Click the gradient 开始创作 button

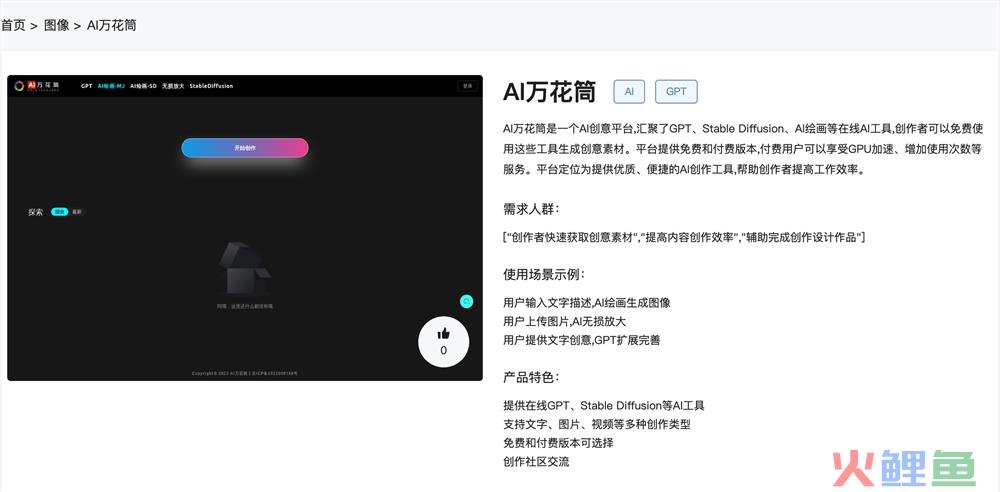245,147
